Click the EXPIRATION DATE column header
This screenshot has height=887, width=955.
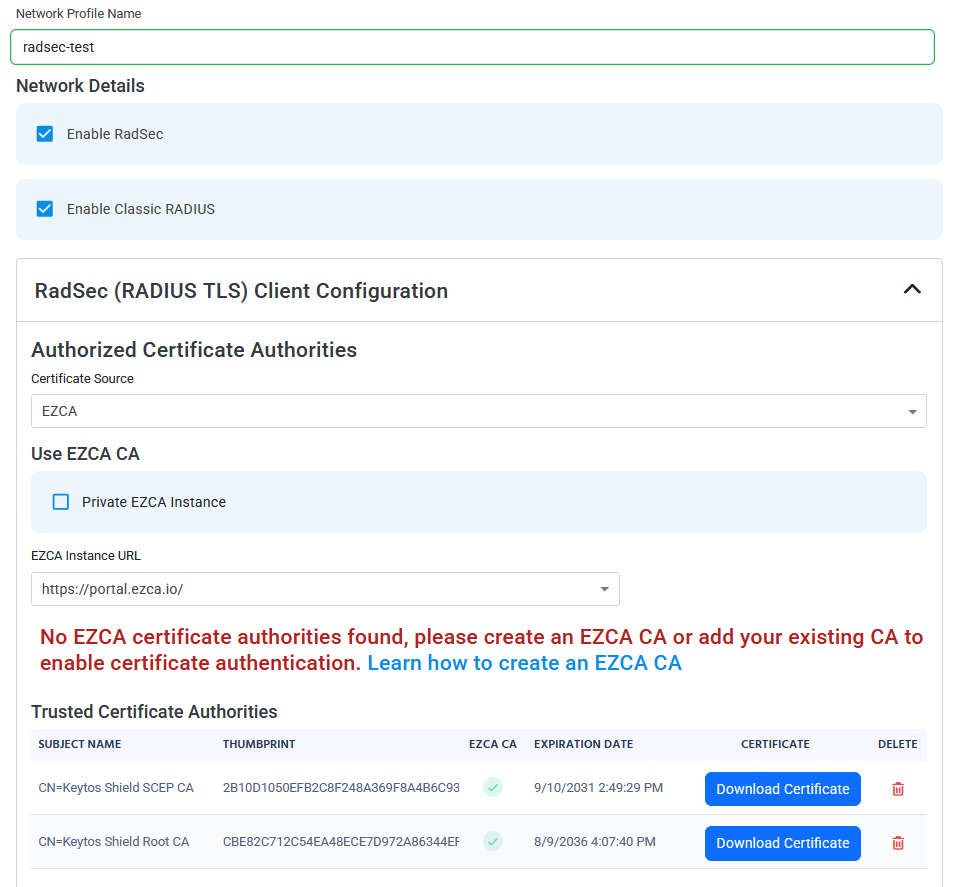pos(583,744)
